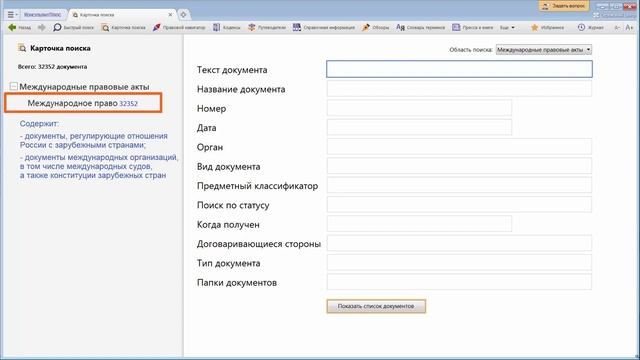The height and width of the screenshot is (360, 640).
Task: Launch Правовой навигатор compass icon
Action: tap(156, 27)
